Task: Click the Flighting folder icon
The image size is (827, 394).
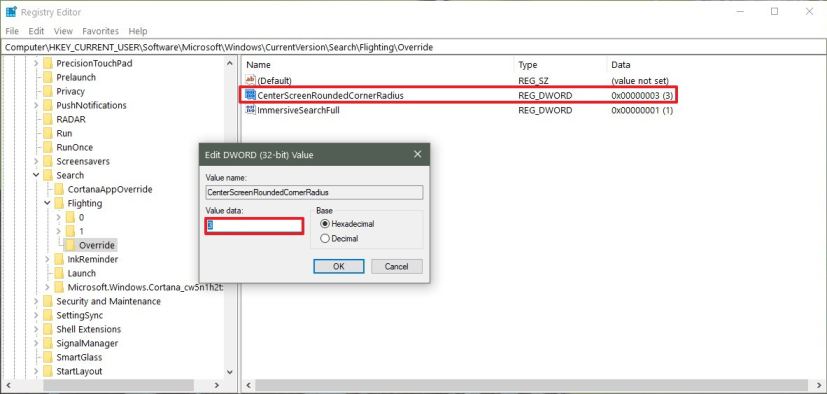Action: pyautogui.click(x=59, y=203)
